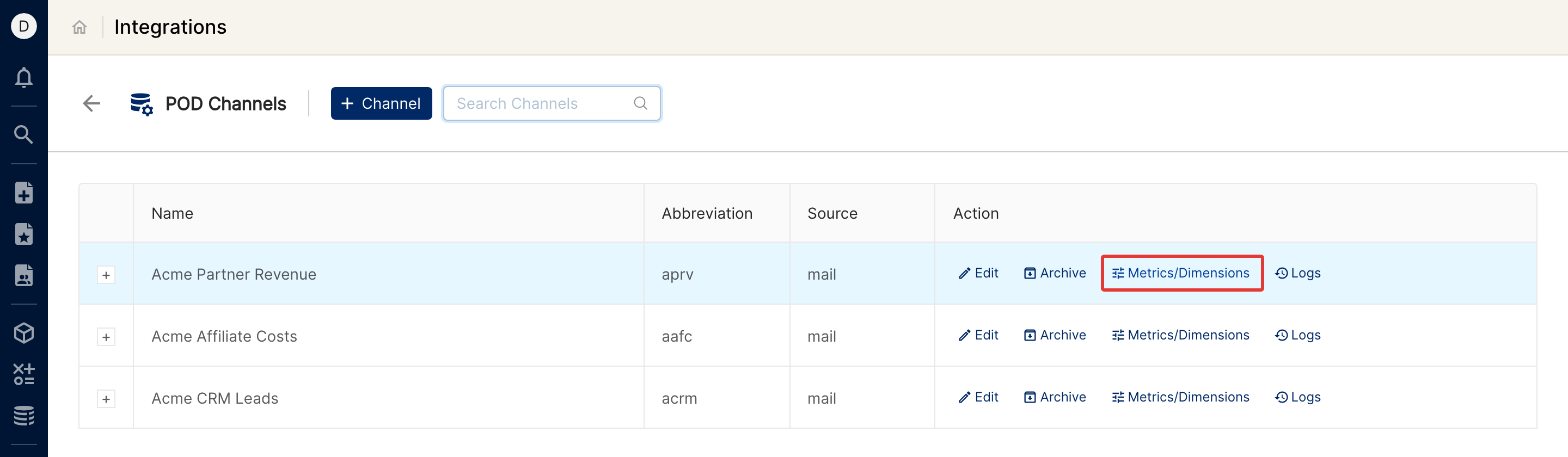This screenshot has height=457, width=1568.
Task: Open the sidebar search icon
Action: point(24,134)
